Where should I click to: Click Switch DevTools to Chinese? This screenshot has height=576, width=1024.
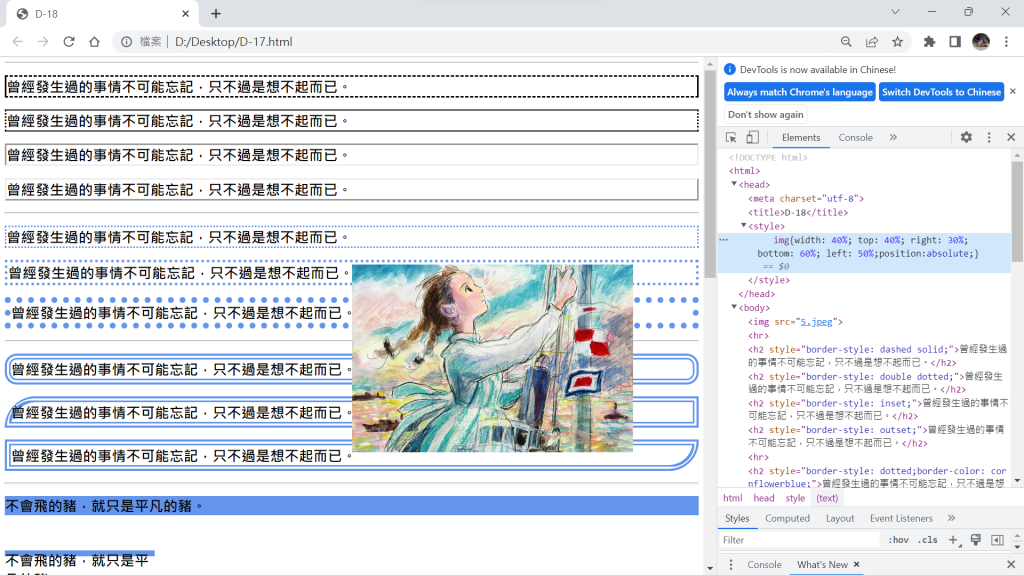click(x=941, y=92)
